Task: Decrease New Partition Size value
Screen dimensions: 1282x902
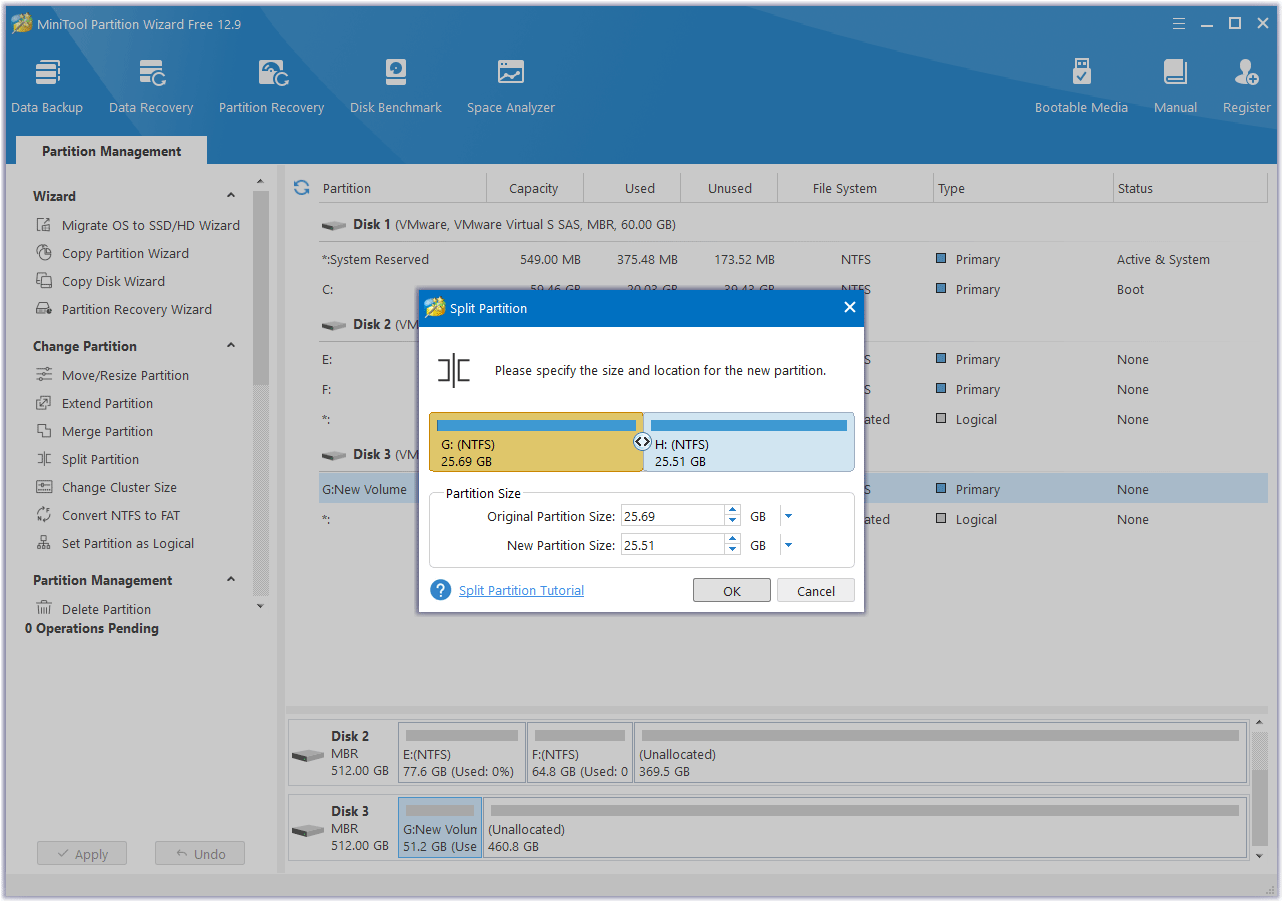Action: (x=733, y=550)
